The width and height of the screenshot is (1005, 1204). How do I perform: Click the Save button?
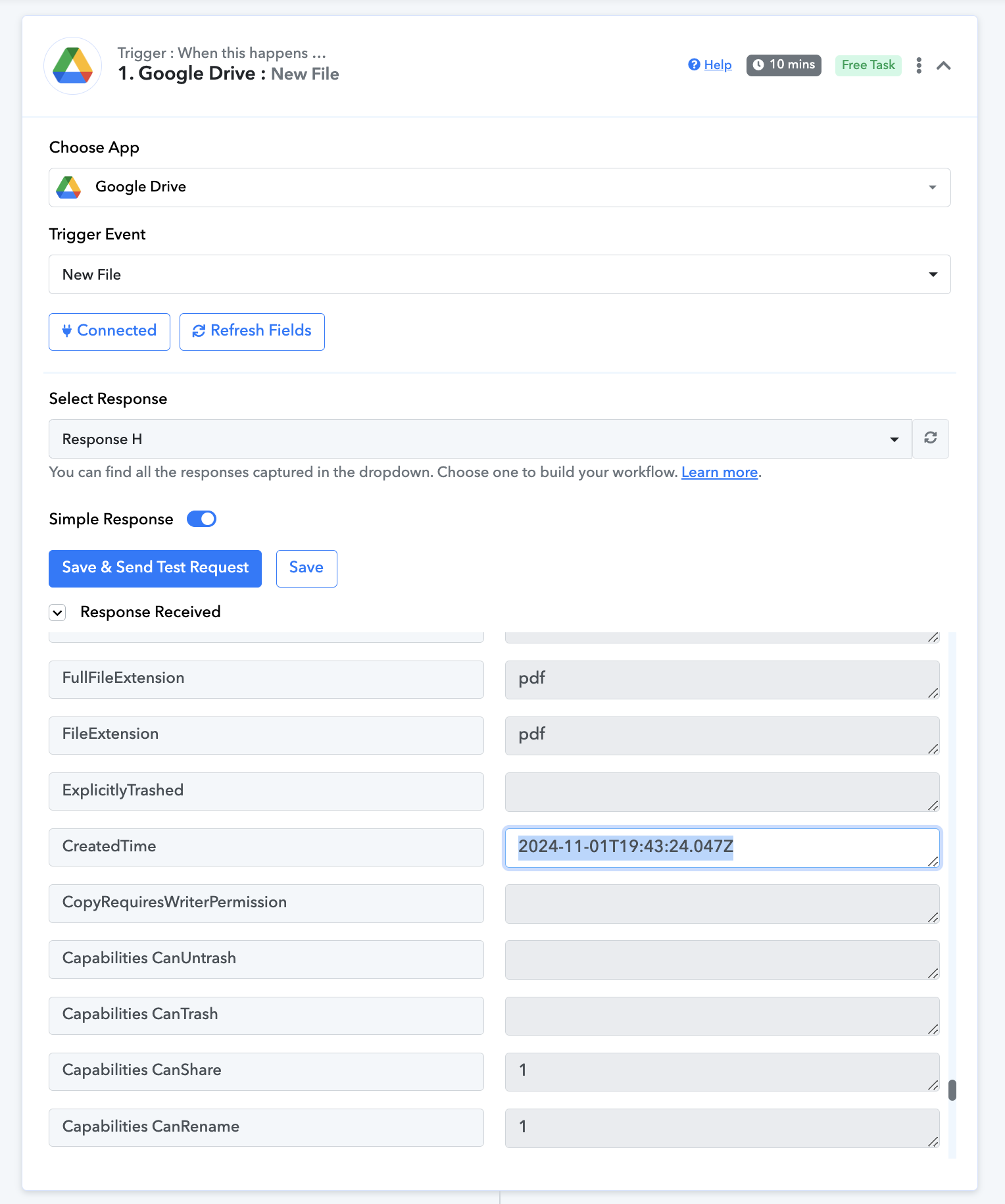pos(306,568)
